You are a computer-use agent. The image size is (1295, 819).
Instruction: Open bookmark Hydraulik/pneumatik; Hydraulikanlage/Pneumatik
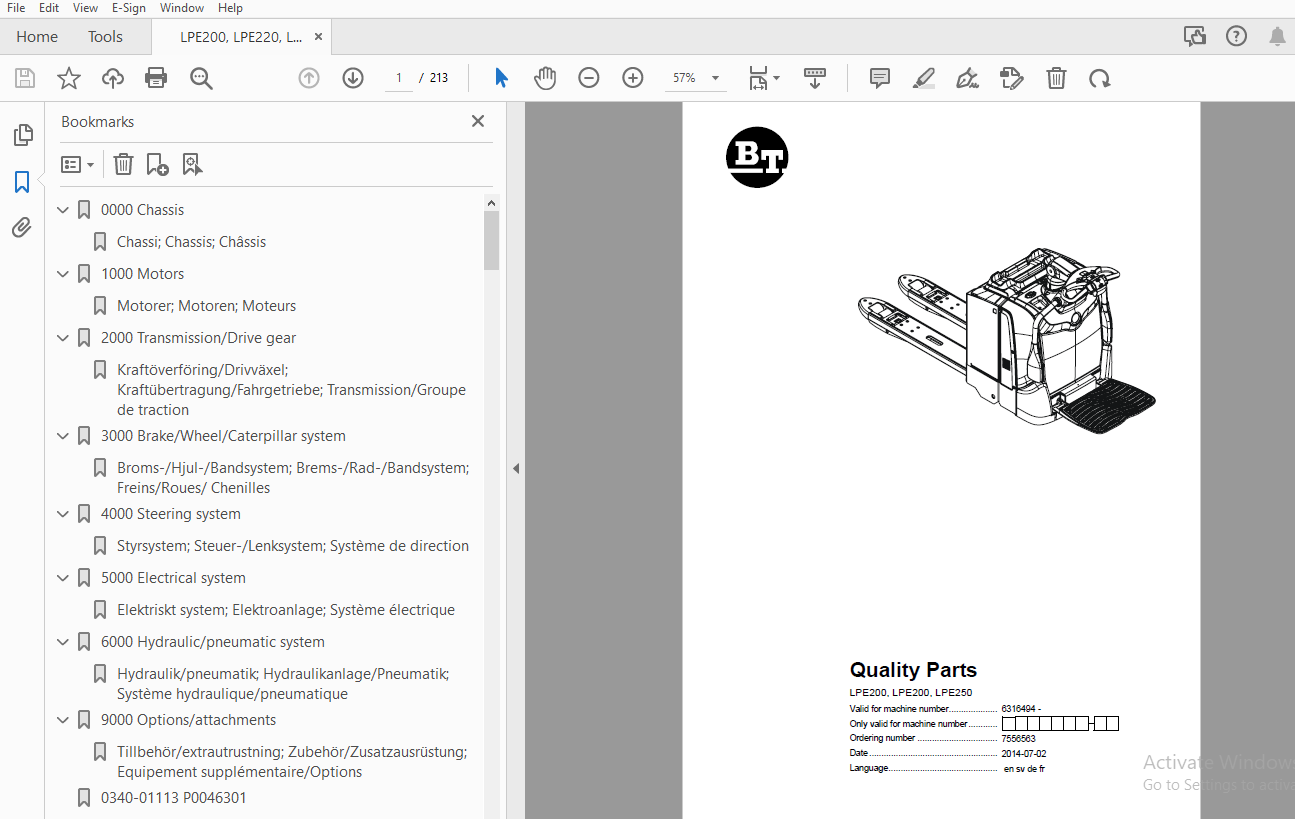pos(283,684)
